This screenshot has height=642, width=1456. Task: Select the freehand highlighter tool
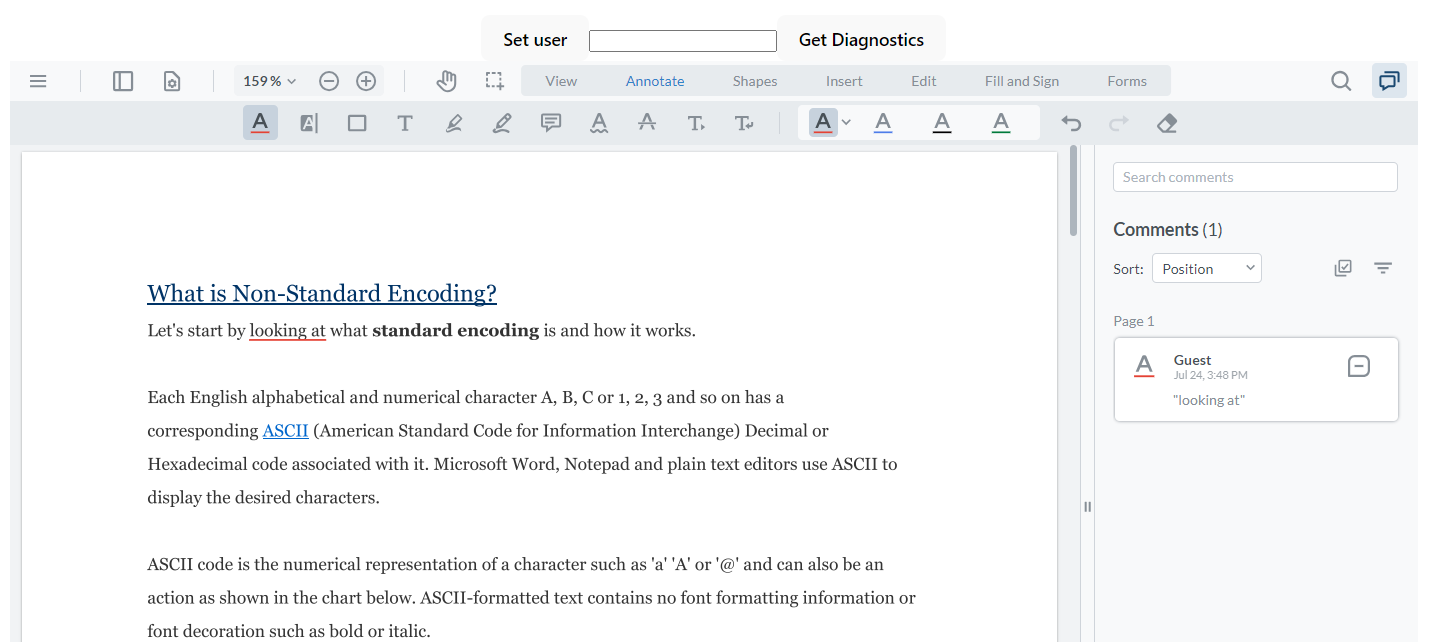453,122
